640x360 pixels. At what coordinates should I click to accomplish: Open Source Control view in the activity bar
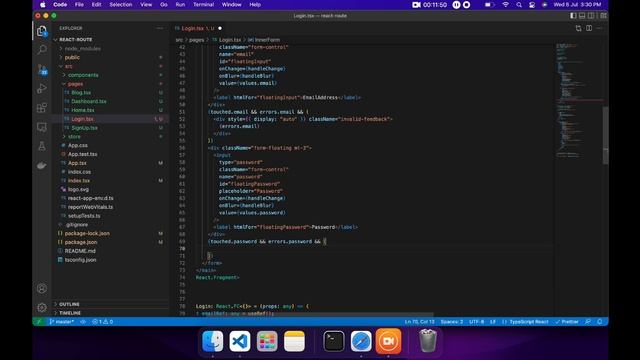coord(42,69)
